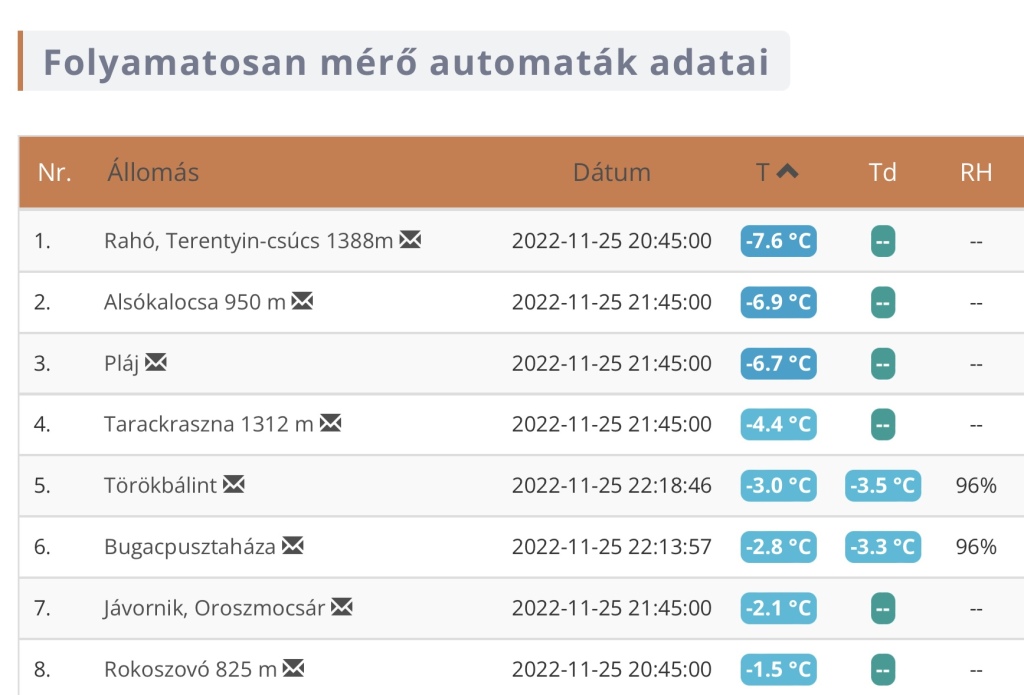Click the -2.8 °C temperature badge

click(x=778, y=547)
